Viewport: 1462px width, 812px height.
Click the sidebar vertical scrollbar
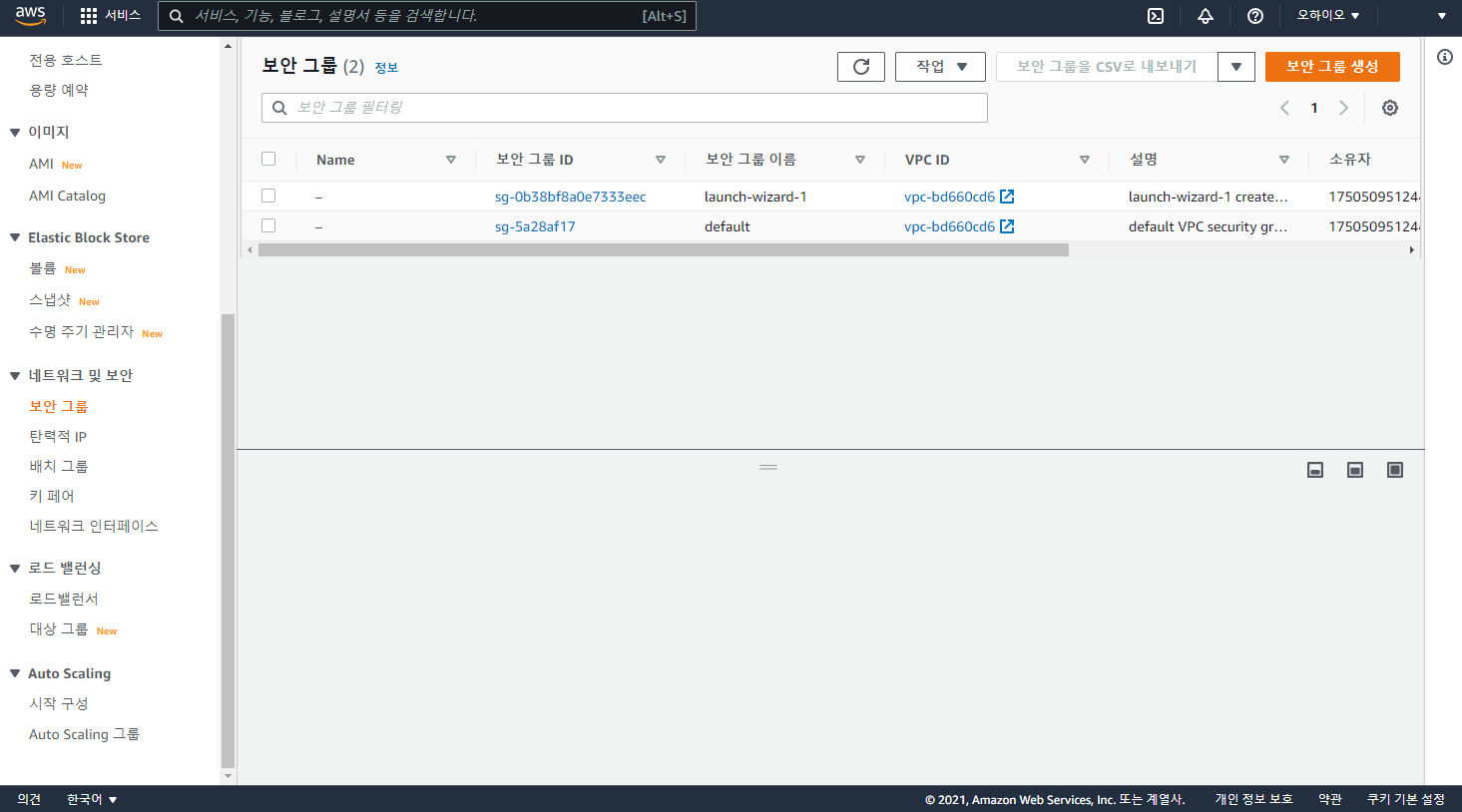click(x=228, y=541)
